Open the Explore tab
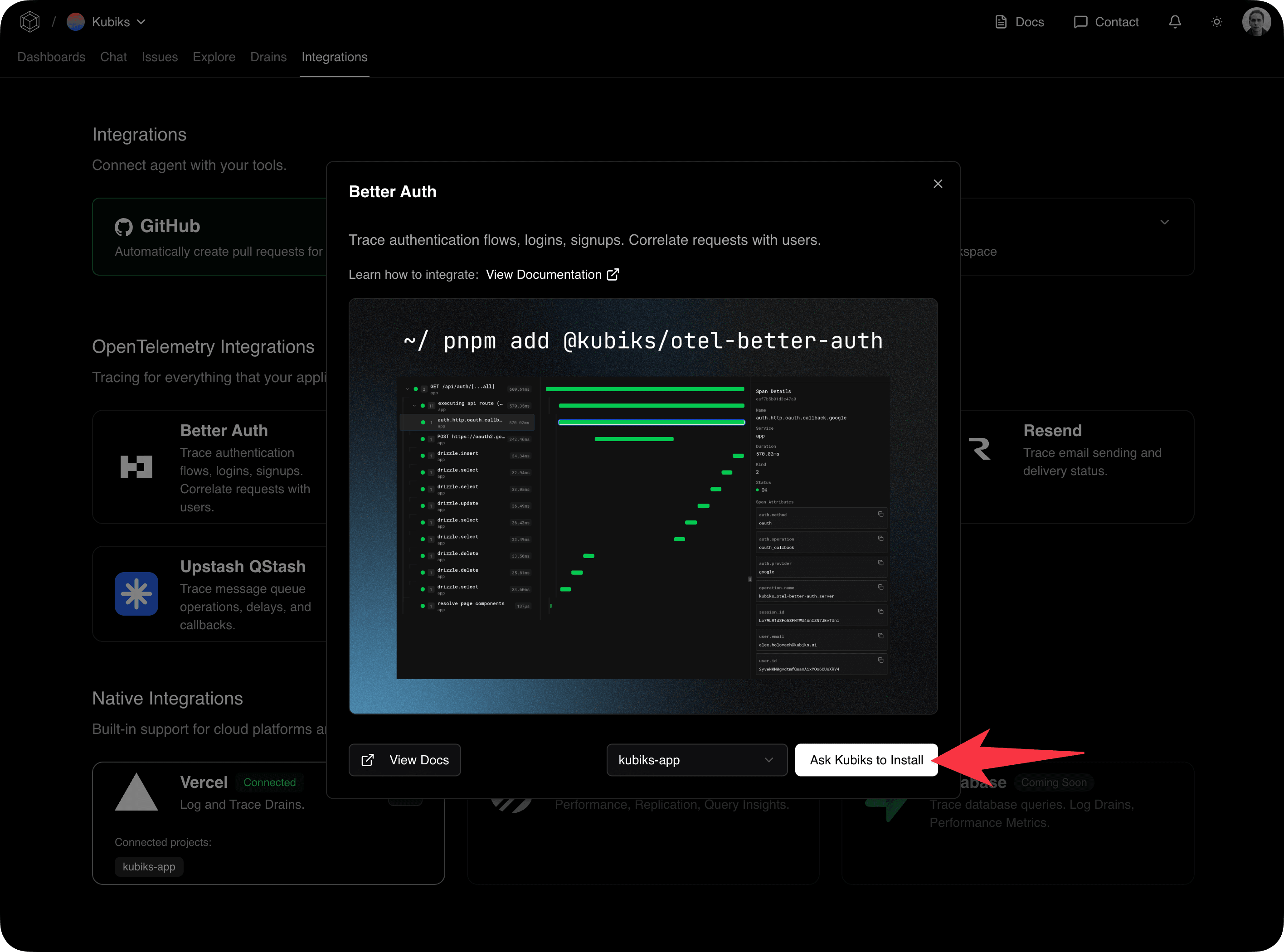The height and width of the screenshot is (952, 1284). coord(214,57)
